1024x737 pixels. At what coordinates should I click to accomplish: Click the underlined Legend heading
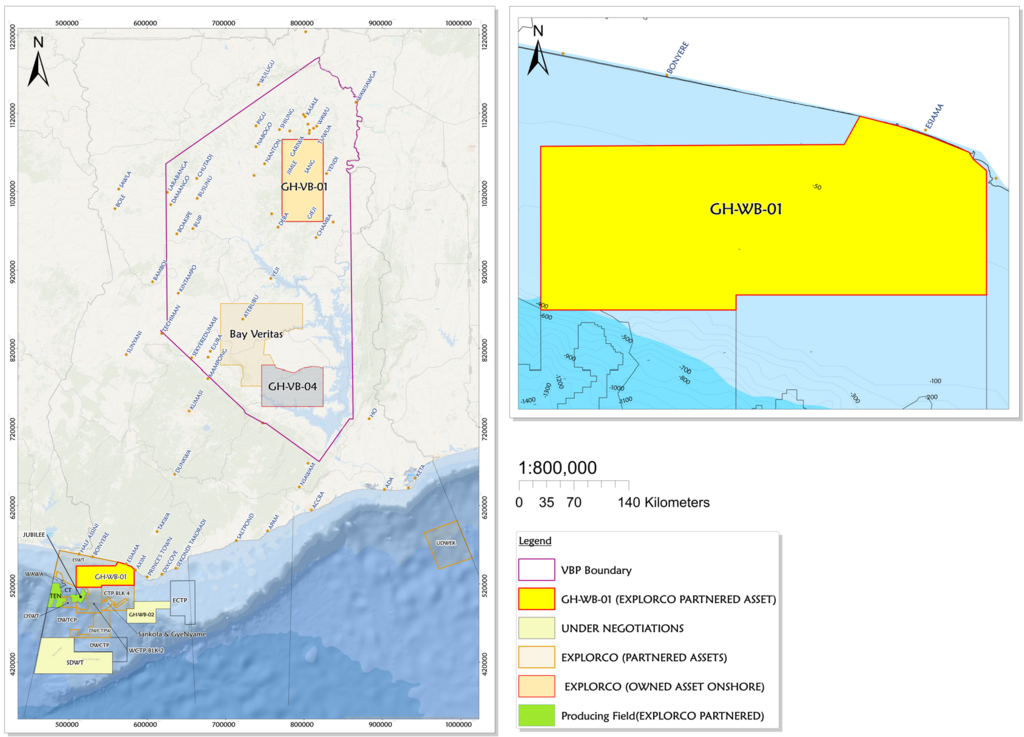click(x=535, y=541)
